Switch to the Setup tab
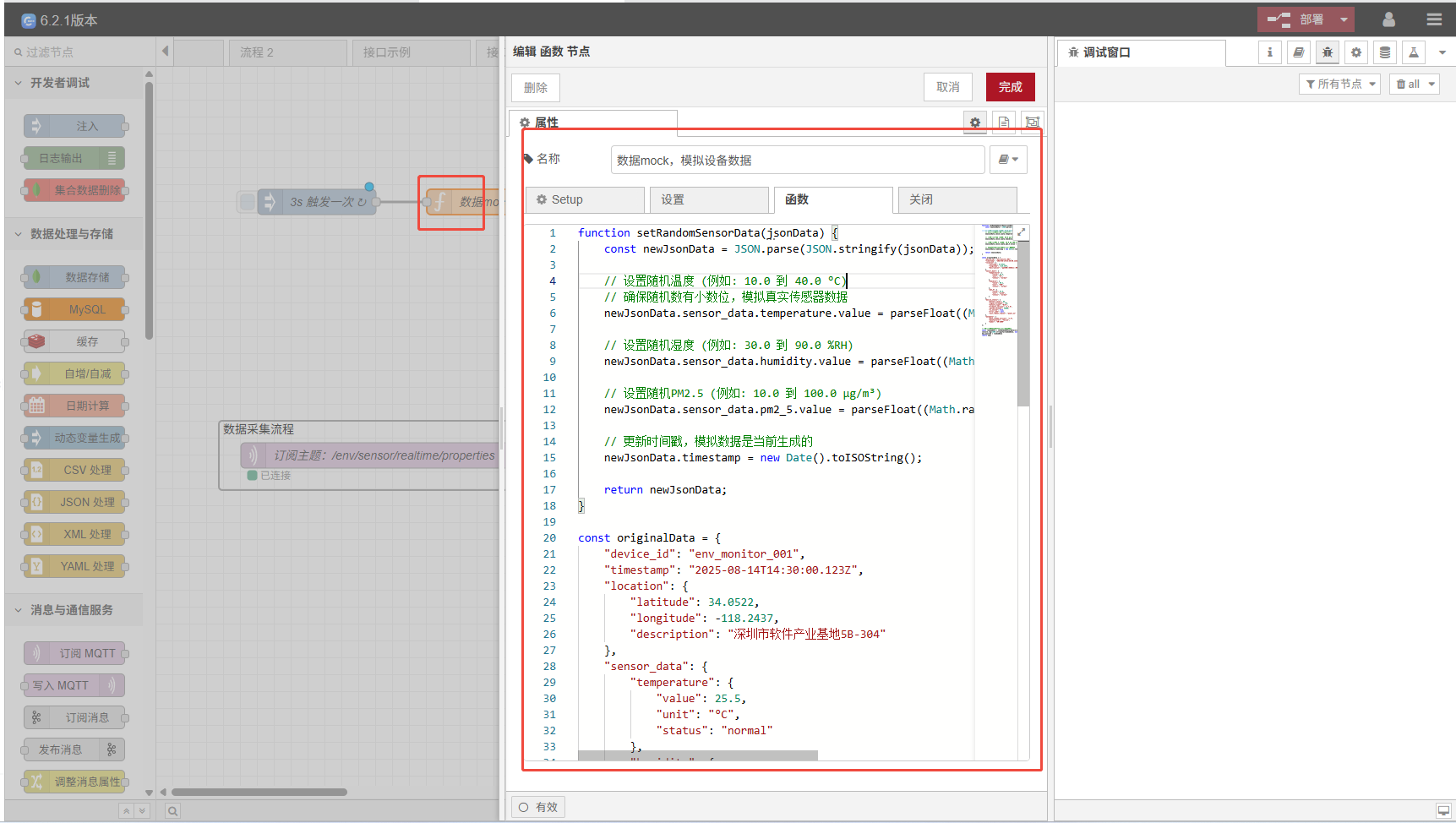Viewport: 1456px width, 823px height. tap(585, 199)
